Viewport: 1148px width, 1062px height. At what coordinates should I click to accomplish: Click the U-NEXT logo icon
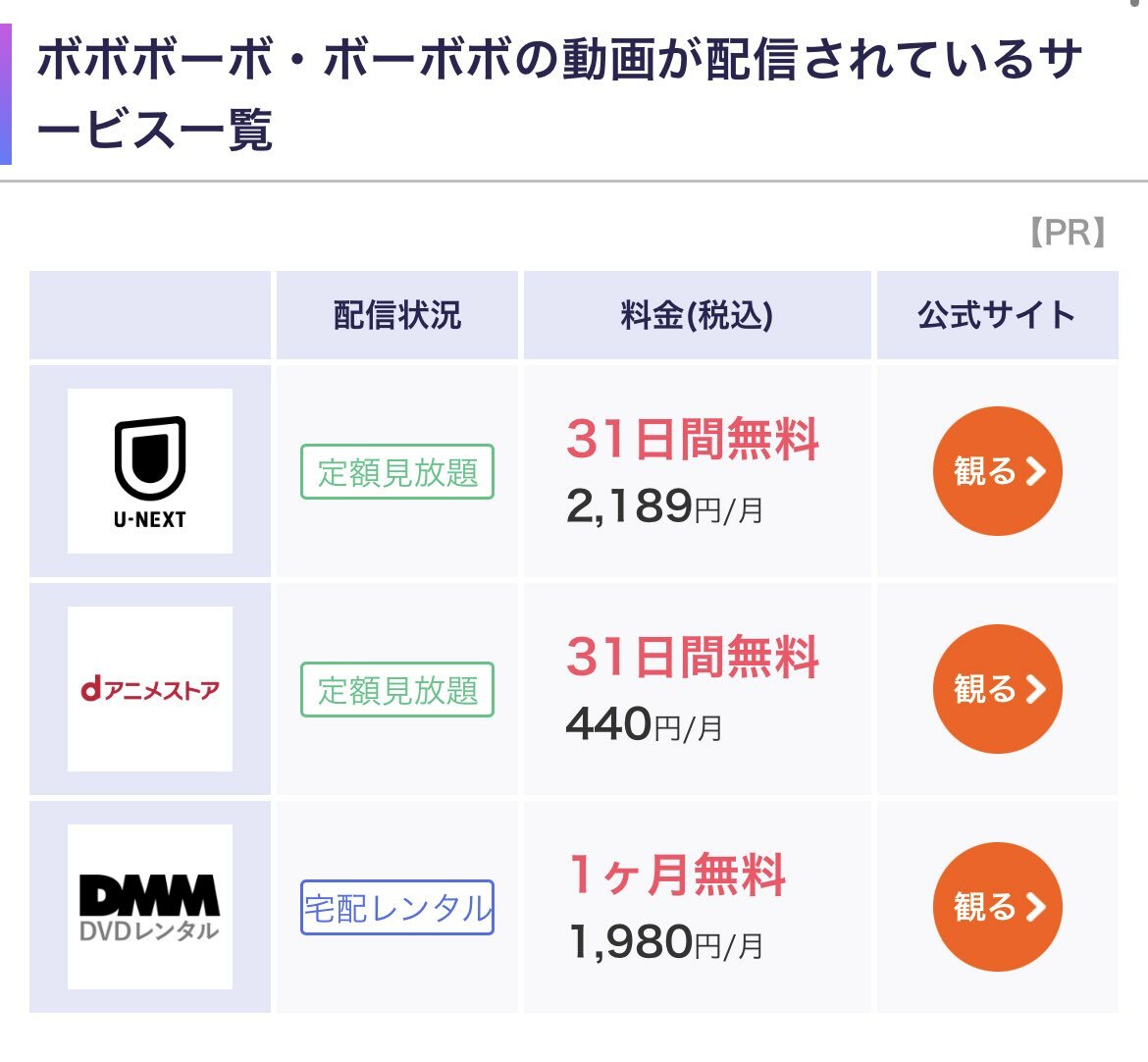(x=150, y=471)
